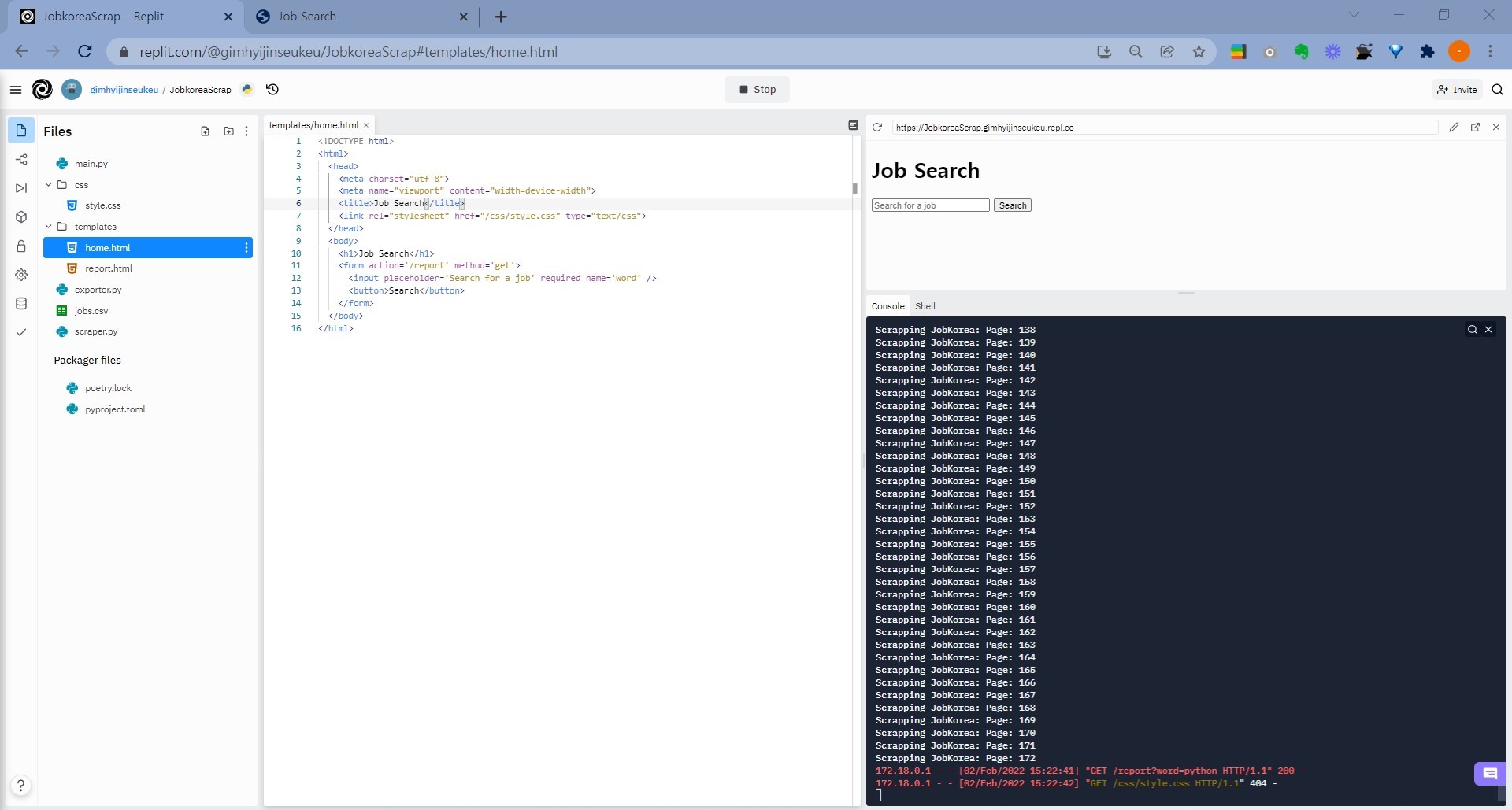
Task: Open the Version Control sidebar panel
Action: coord(21,161)
